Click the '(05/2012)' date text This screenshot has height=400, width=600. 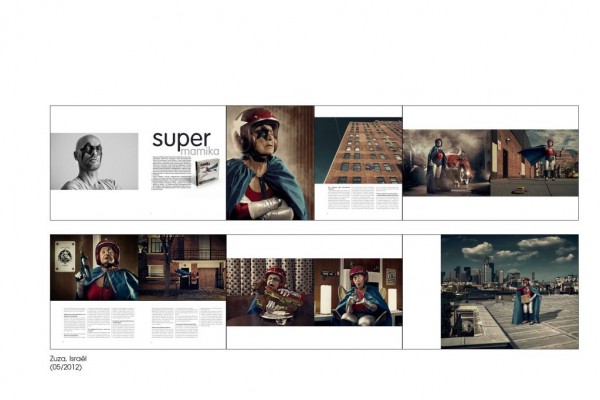69,367
